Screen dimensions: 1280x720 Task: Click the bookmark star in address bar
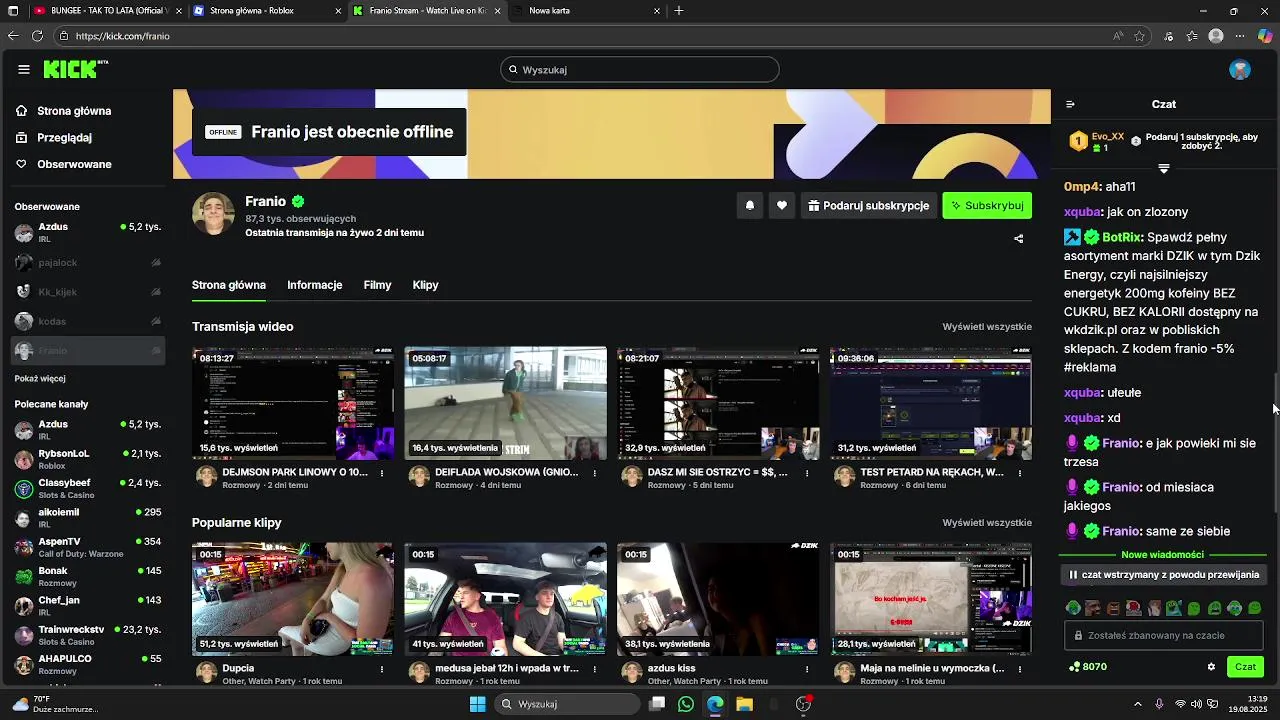1139,36
